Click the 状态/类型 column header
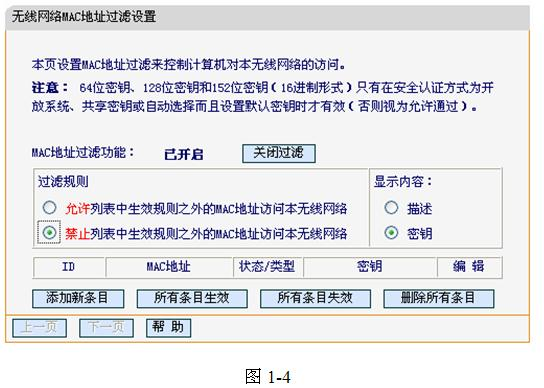 (x=267, y=267)
